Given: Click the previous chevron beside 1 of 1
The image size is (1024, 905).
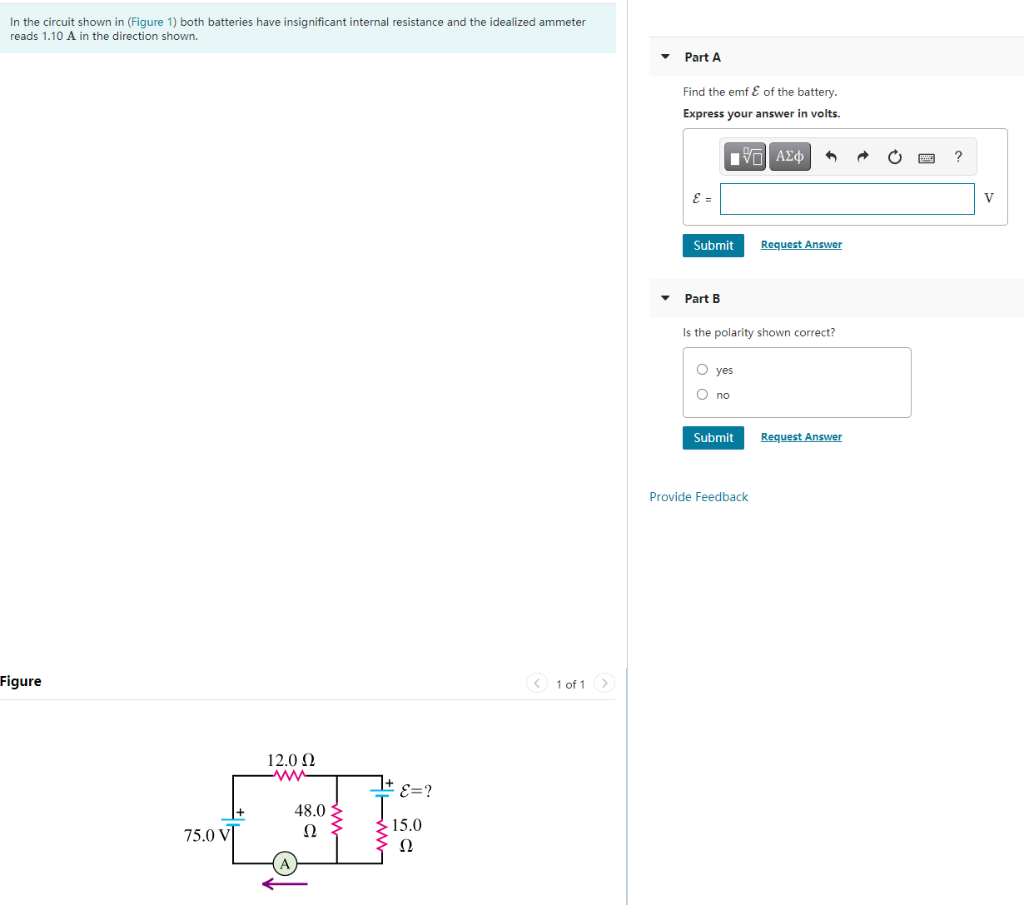Looking at the screenshot, I should [536, 683].
